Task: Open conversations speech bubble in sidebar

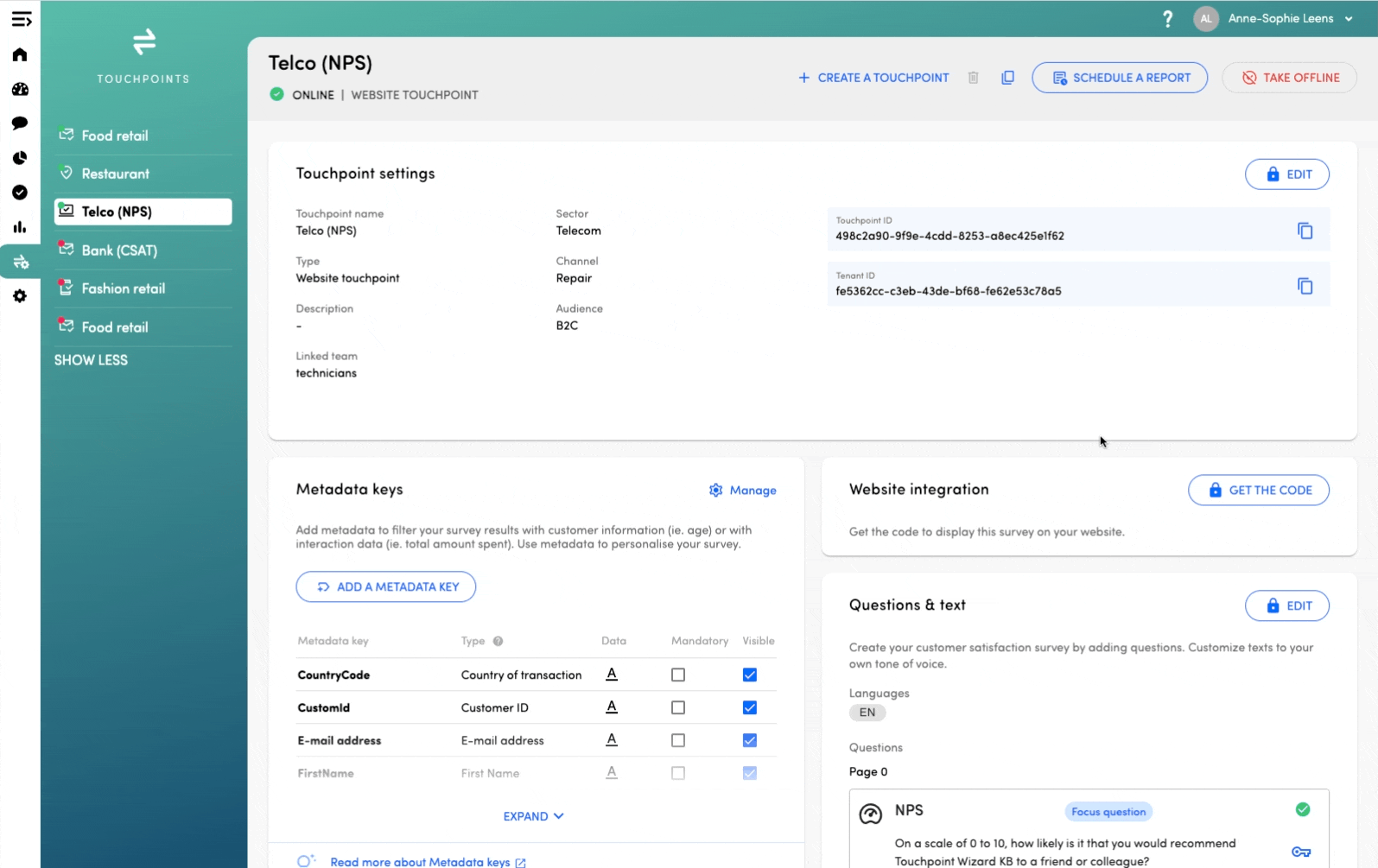Action: click(20, 124)
